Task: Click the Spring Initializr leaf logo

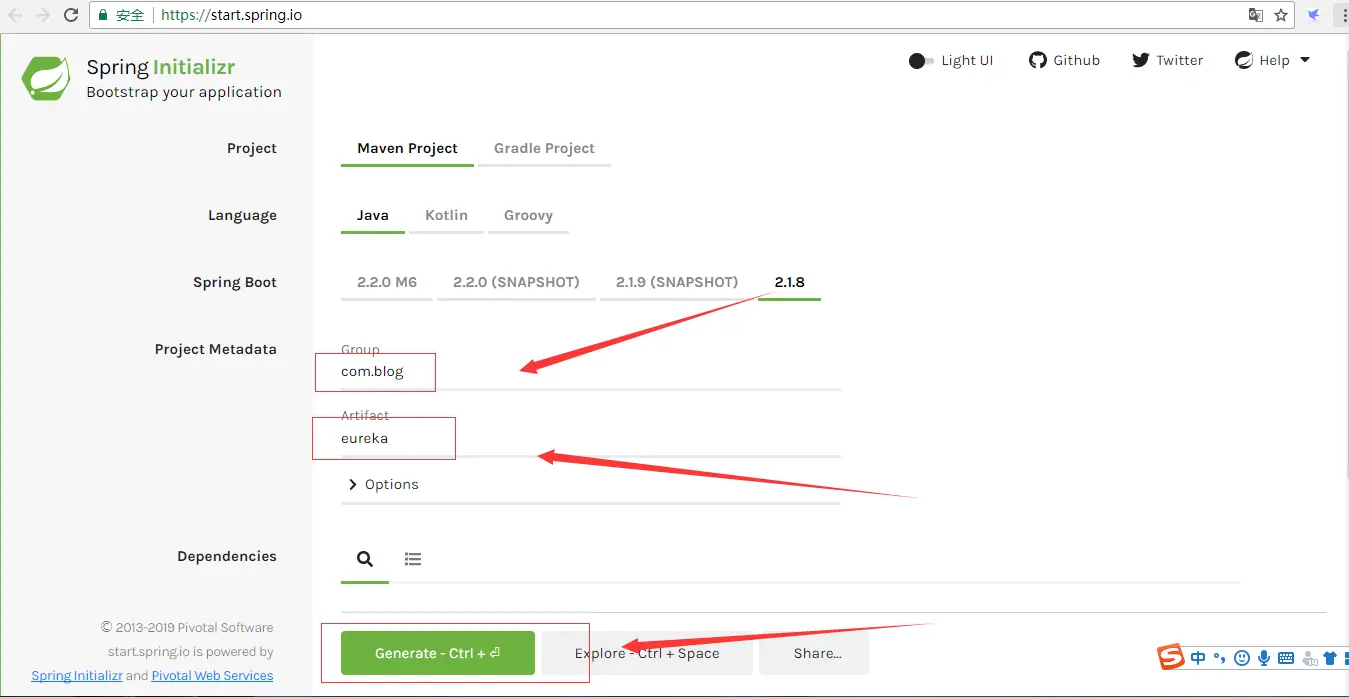Action: (47, 79)
